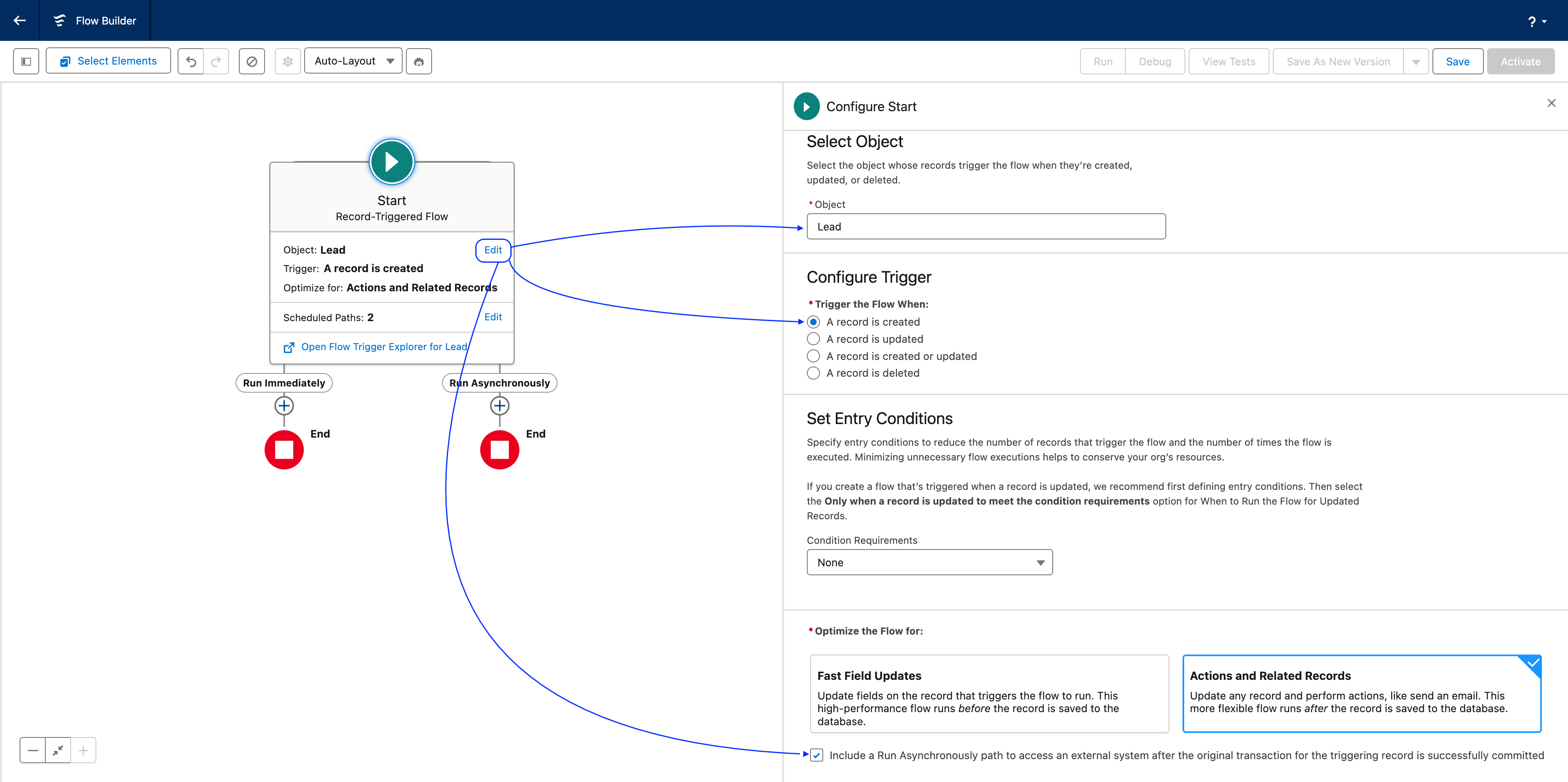Click the 'Record-Triggered Flow' label

point(392,217)
